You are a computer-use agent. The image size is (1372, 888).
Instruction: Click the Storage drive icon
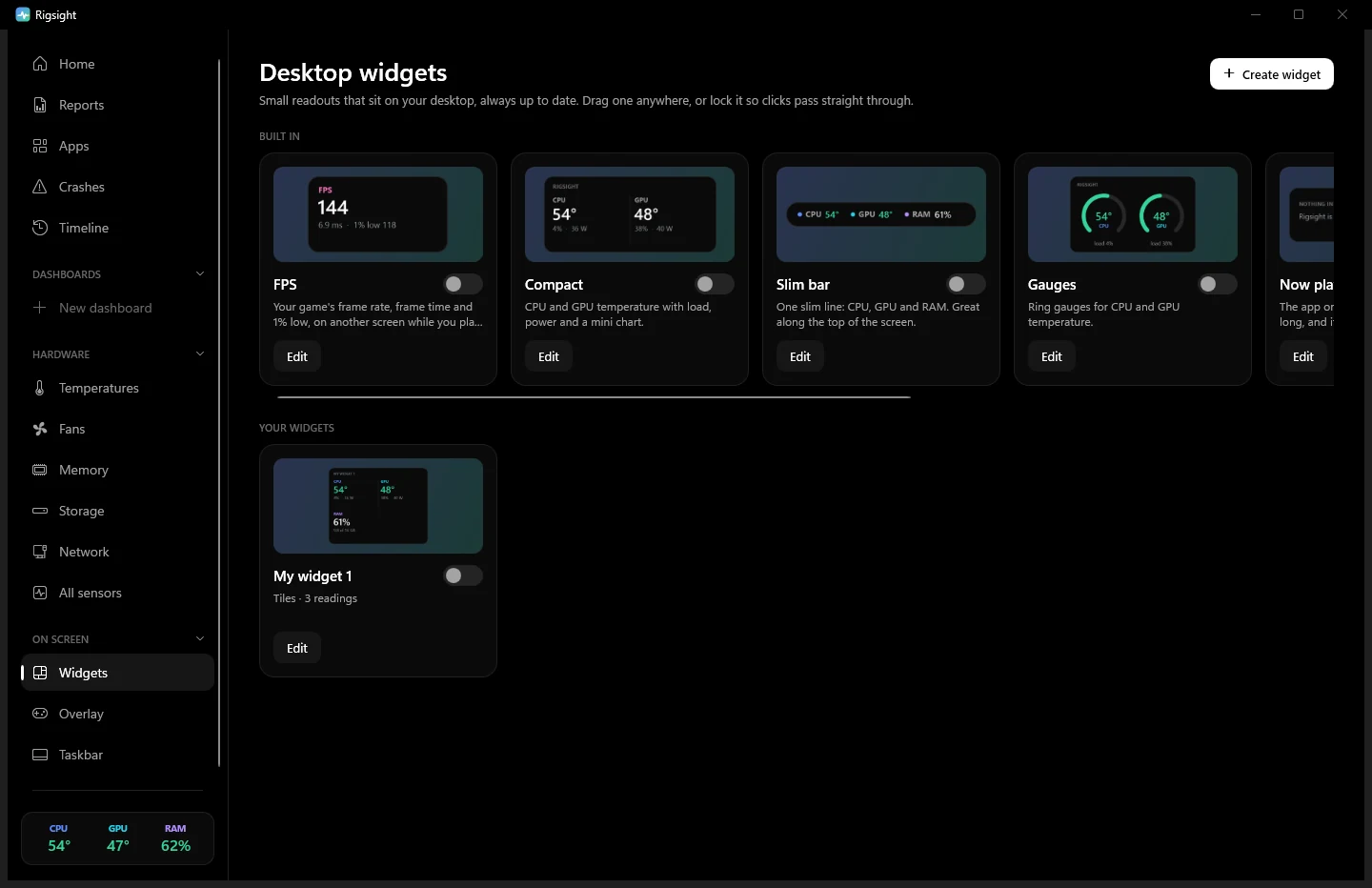40,511
